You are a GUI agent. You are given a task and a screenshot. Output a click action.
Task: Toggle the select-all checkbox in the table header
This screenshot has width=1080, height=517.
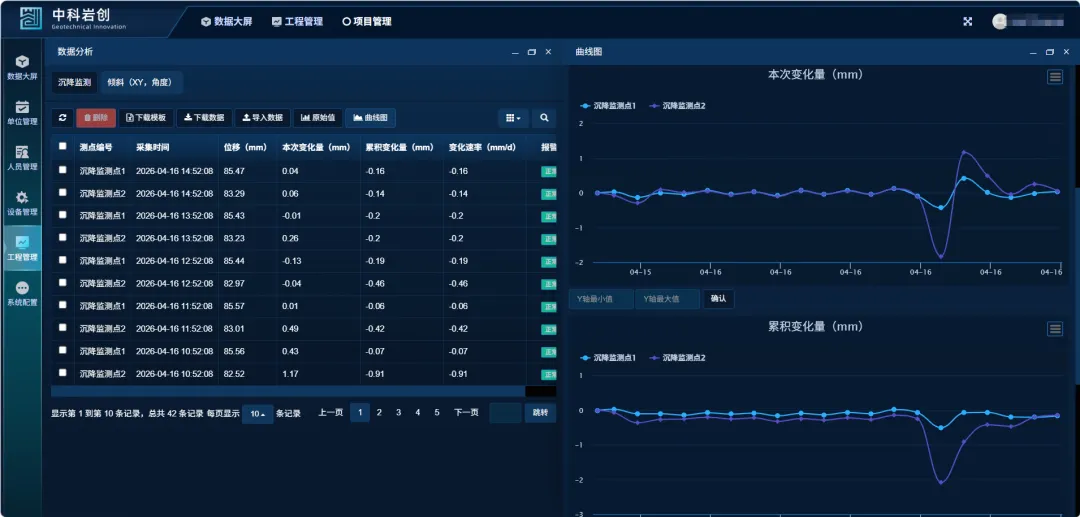[x=63, y=147]
